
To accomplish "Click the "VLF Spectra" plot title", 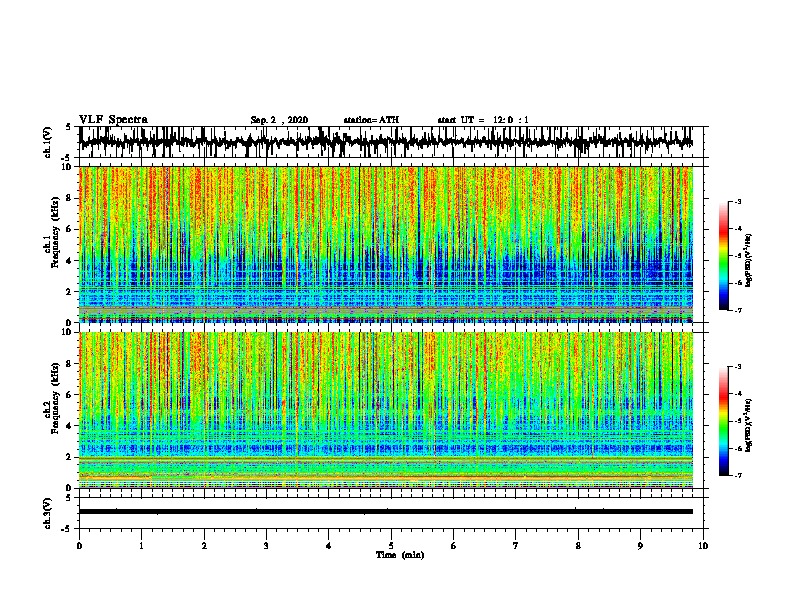I will point(113,119).
